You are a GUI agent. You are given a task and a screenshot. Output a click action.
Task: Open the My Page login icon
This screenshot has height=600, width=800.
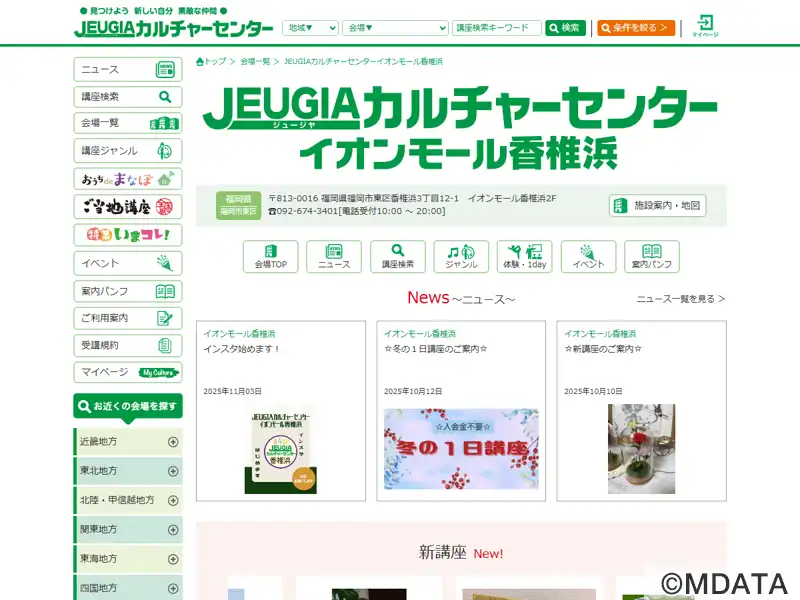pos(705,26)
